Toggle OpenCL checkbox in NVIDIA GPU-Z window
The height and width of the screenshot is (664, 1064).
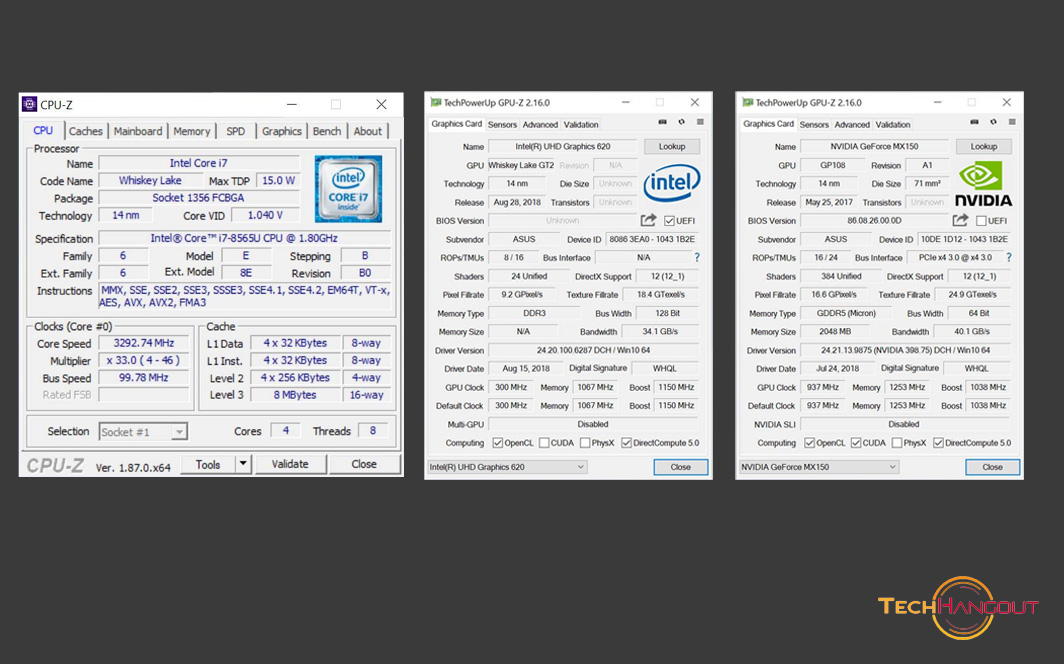tap(809, 443)
